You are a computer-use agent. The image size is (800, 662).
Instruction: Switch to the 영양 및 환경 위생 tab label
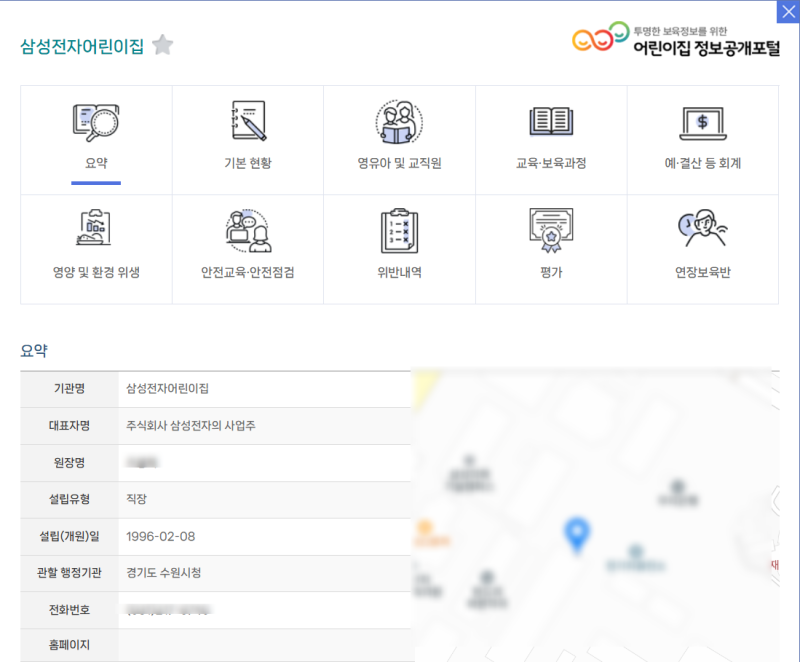click(96, 272)
